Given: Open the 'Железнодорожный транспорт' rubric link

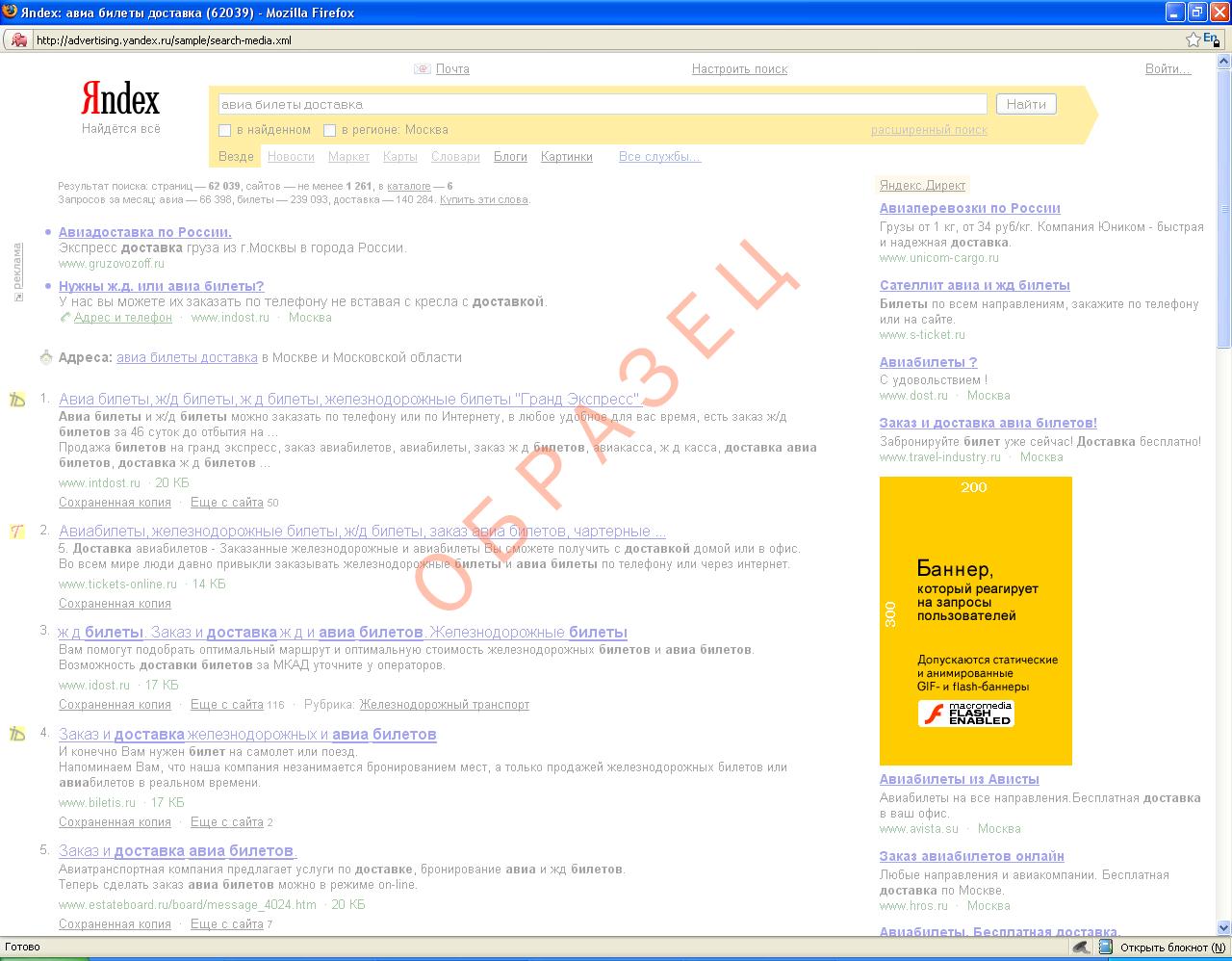Looking at the screenshot, I should 445,705.
